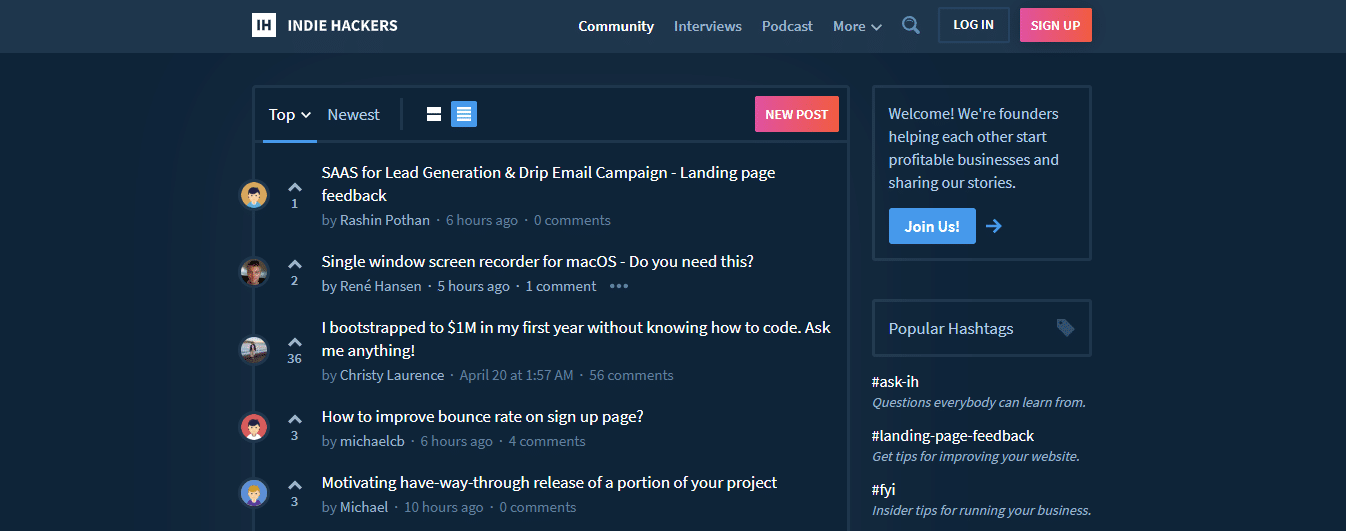Switch to the compact list view

click(464, 114)
